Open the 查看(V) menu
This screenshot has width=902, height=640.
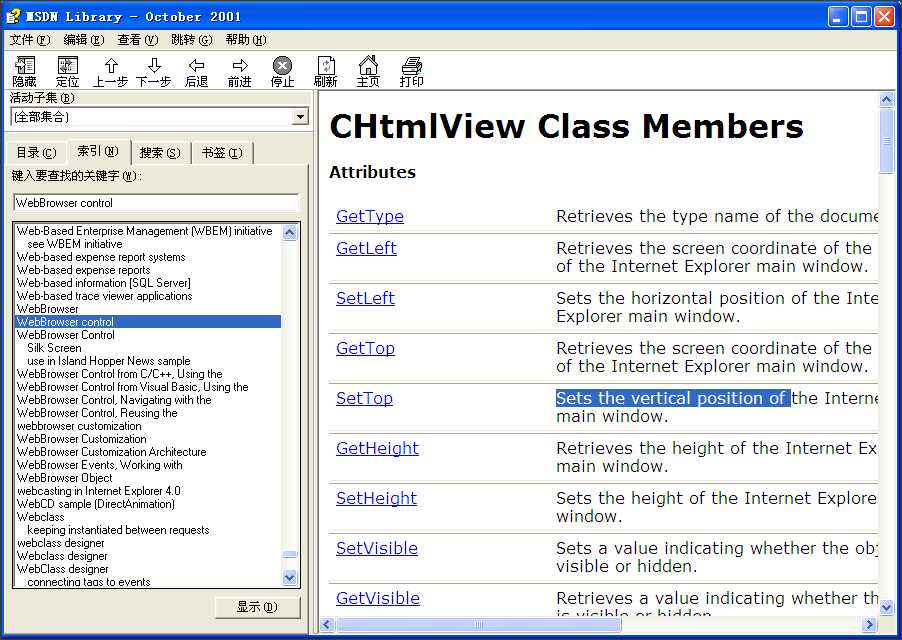(x=137, y=40)
